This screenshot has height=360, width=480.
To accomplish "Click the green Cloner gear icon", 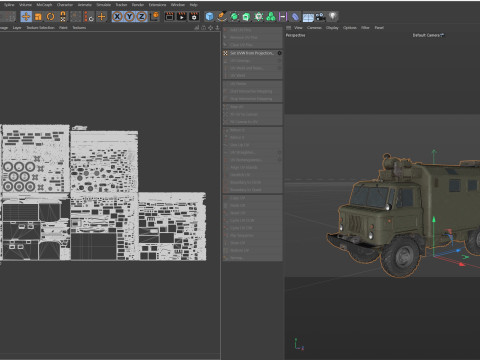I will [259, 16].
